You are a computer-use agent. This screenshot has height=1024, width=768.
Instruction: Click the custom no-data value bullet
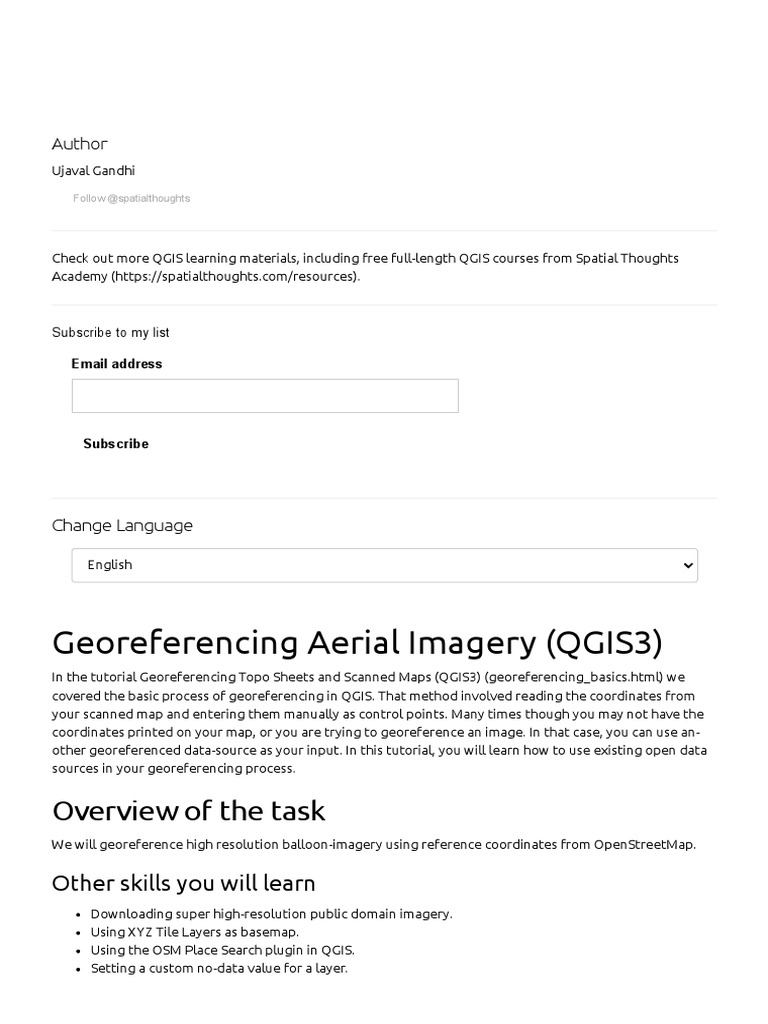pos(219,968)
